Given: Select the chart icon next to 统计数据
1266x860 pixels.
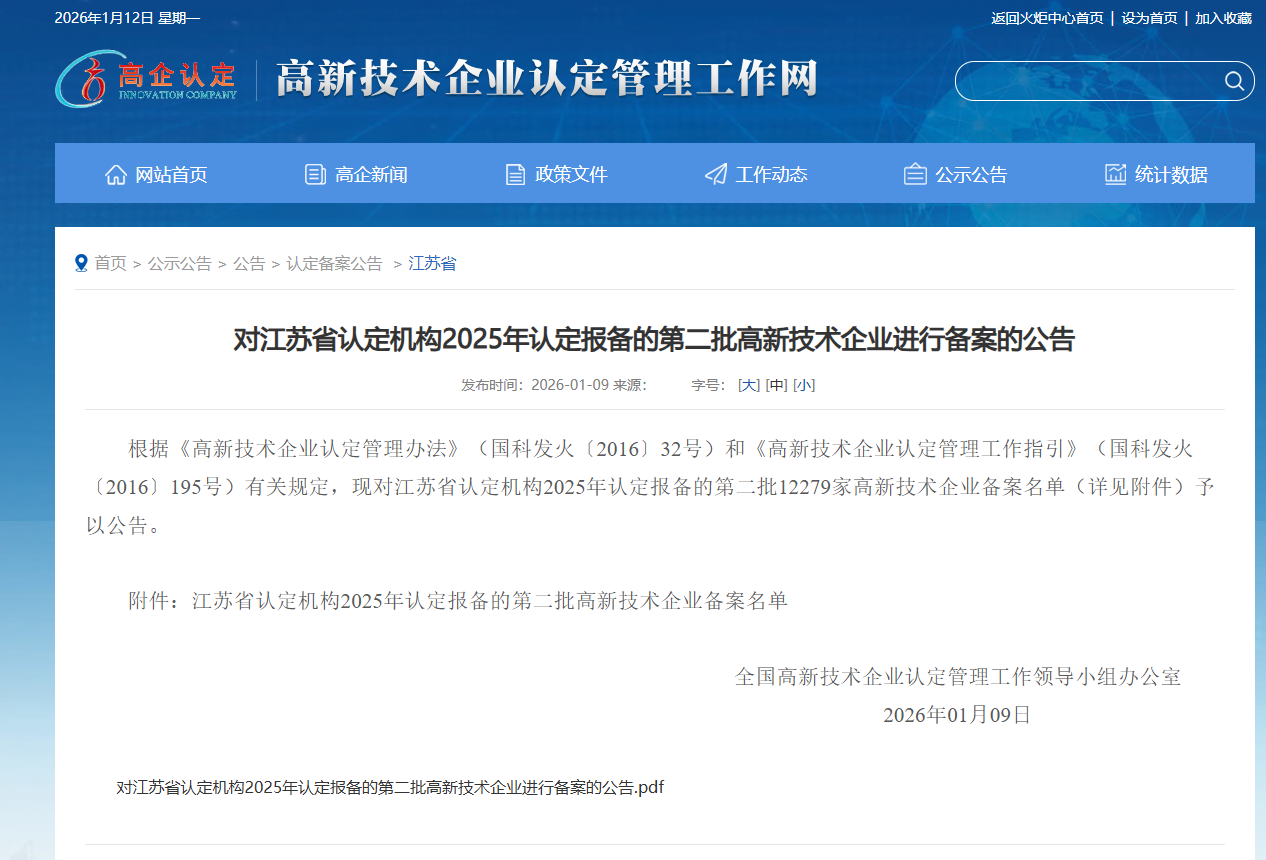Looking at the screenshot, I should [1115, 173].
